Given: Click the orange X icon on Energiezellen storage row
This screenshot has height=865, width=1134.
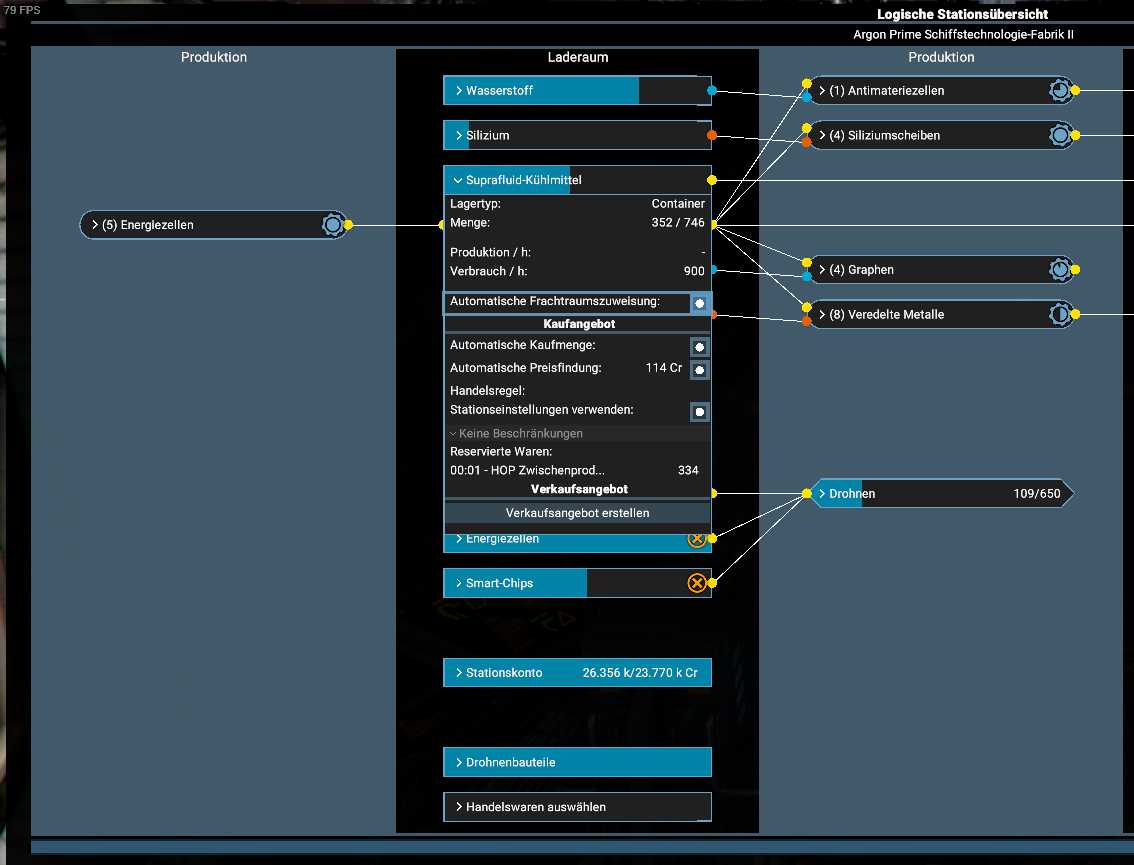Looking at the screenshot, I should pos(696,540).
